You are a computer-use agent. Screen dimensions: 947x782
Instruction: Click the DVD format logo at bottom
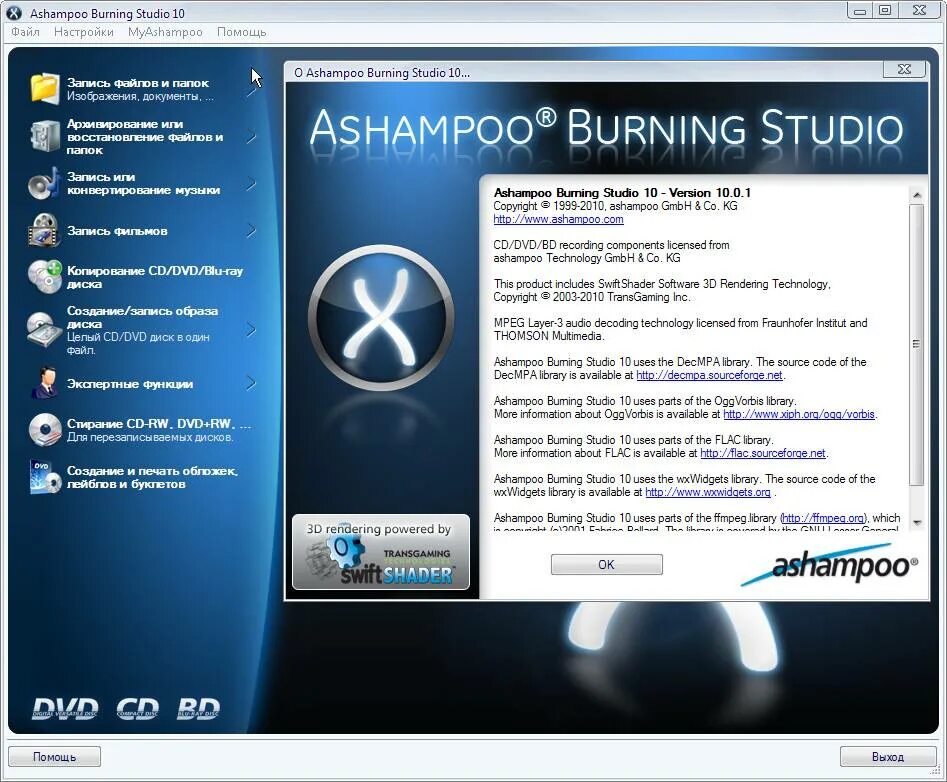[65, 708]
